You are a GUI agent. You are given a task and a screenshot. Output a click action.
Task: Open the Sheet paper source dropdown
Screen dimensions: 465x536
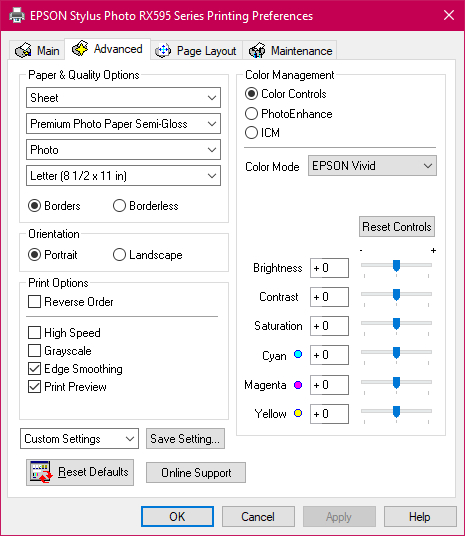(123, 98)
